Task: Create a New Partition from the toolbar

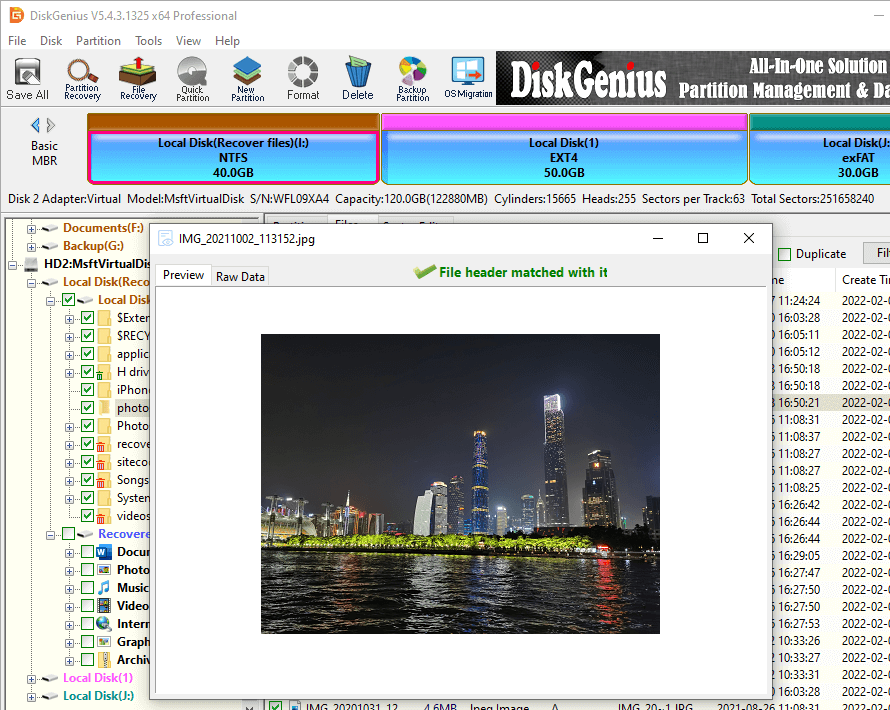Action: point(247,78)
